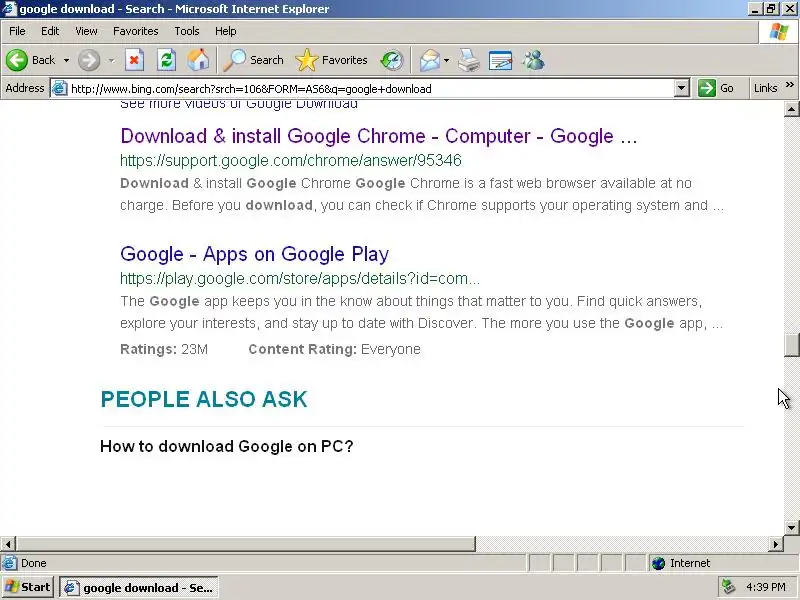Click the status bar page icon

[9, 563]
